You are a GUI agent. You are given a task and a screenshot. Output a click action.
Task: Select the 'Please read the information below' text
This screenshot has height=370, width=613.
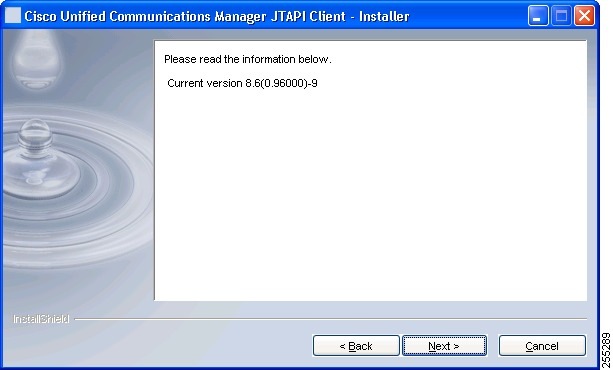click(247, 59)
